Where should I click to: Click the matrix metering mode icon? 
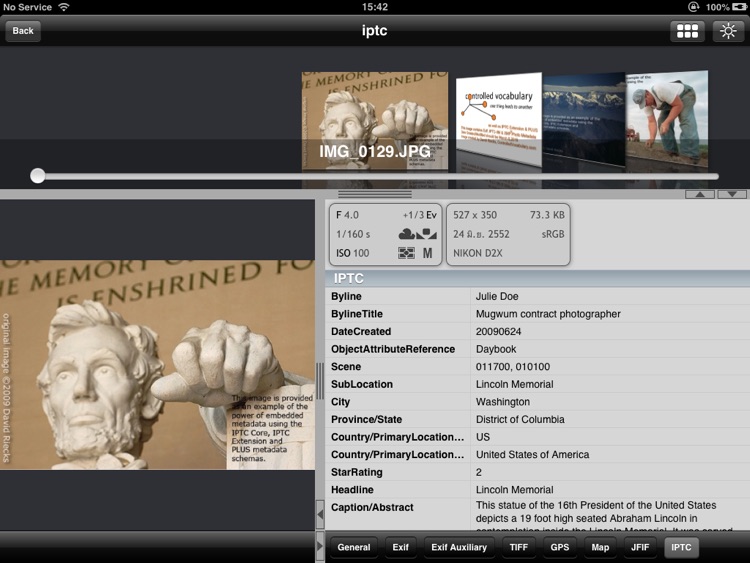(x=407, y=253)
